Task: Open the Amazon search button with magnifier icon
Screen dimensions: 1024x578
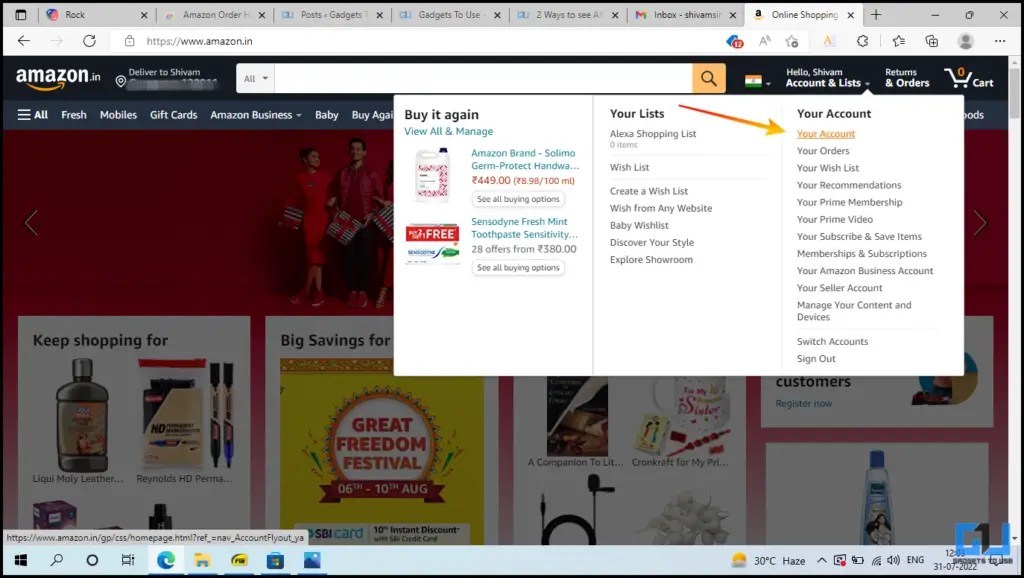Action: point(709,78)
